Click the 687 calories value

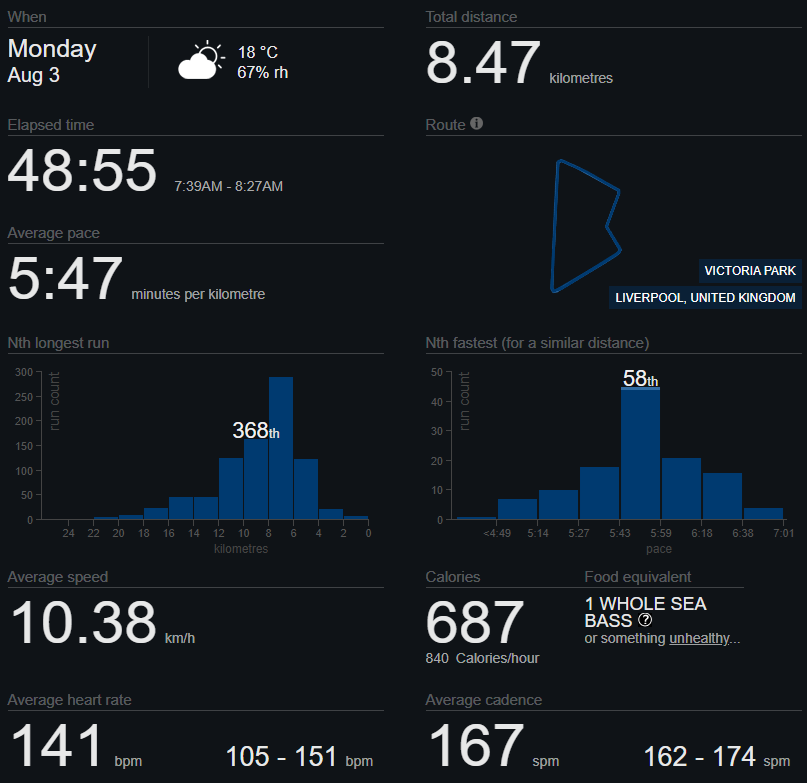coord(475,622)
